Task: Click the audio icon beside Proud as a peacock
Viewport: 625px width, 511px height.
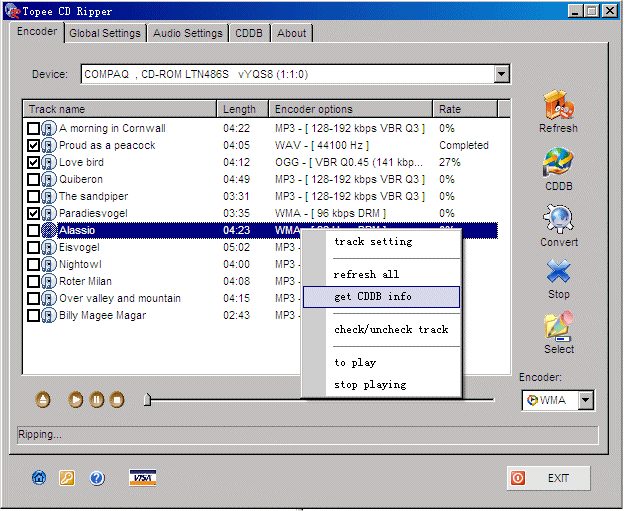Action: pos(49,145)
